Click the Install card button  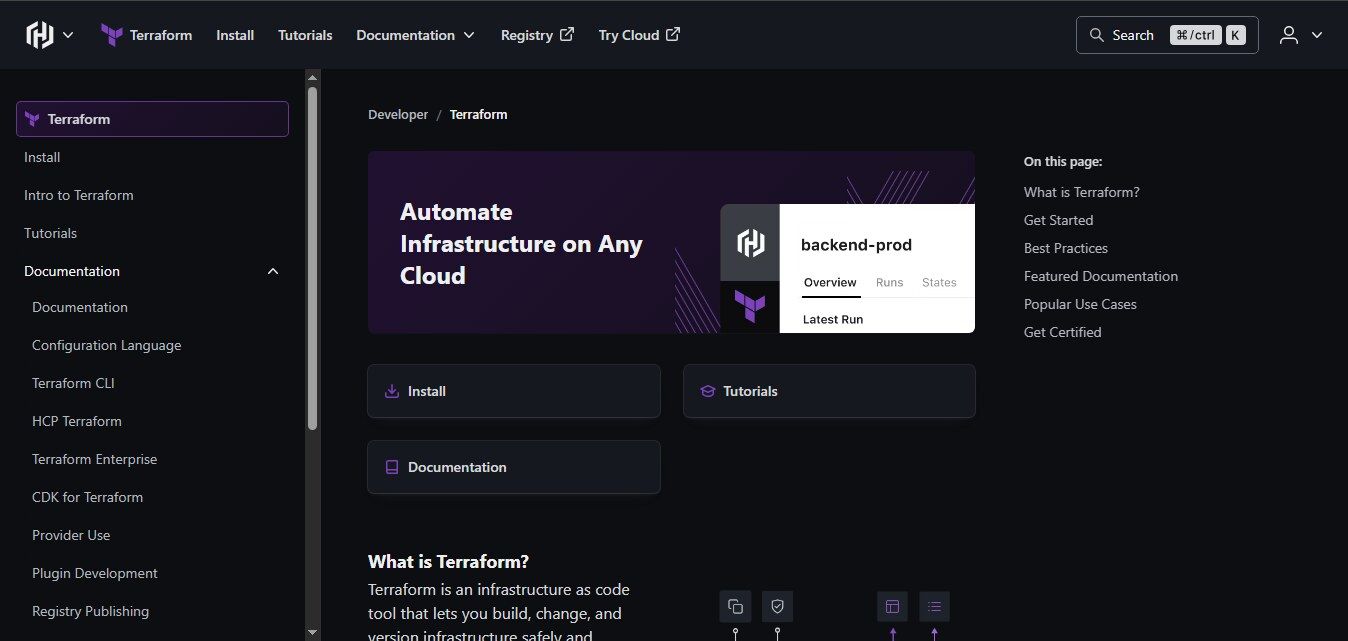pyautogui.click(x=514, y=391)
